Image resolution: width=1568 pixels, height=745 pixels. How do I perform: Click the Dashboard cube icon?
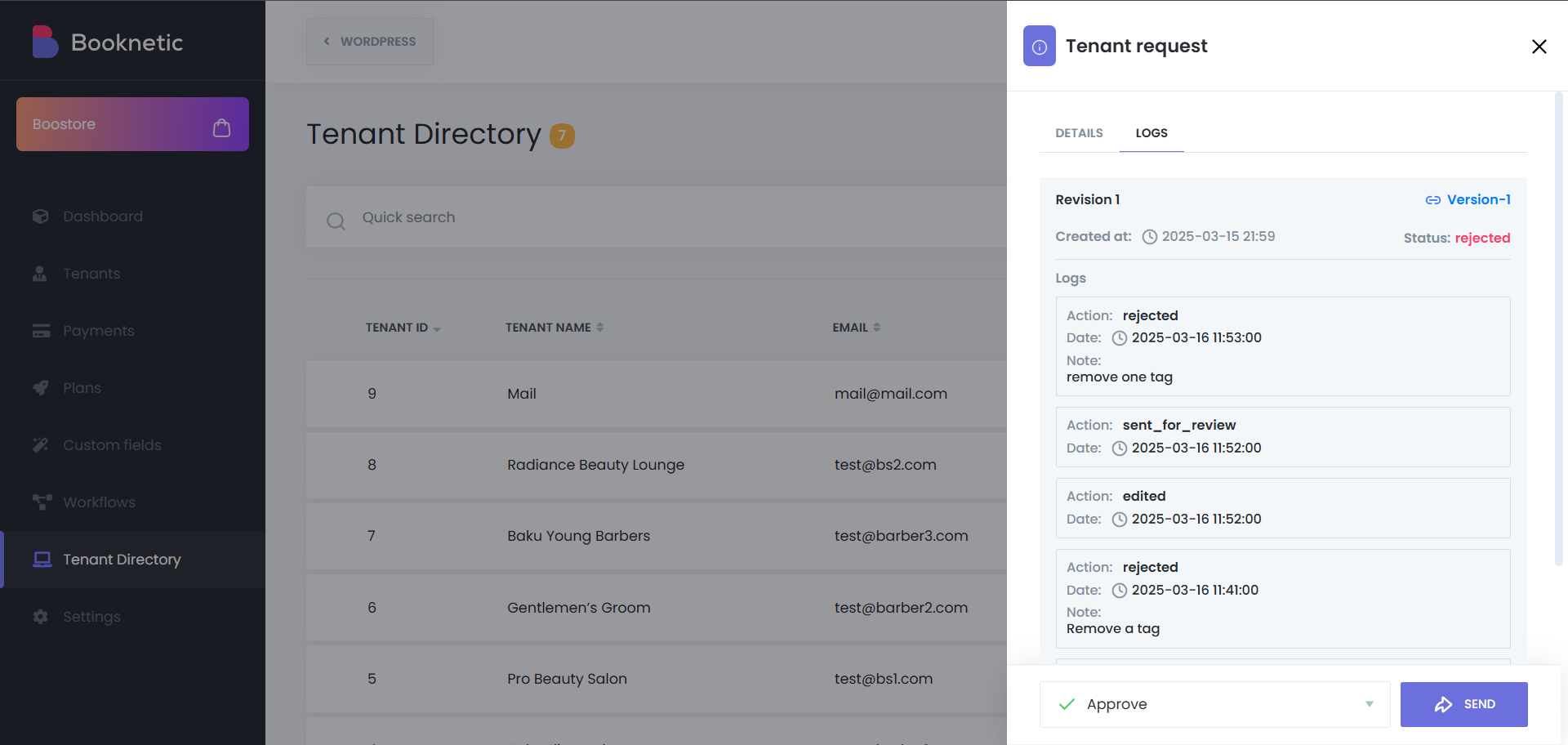(x=41, y=216)
